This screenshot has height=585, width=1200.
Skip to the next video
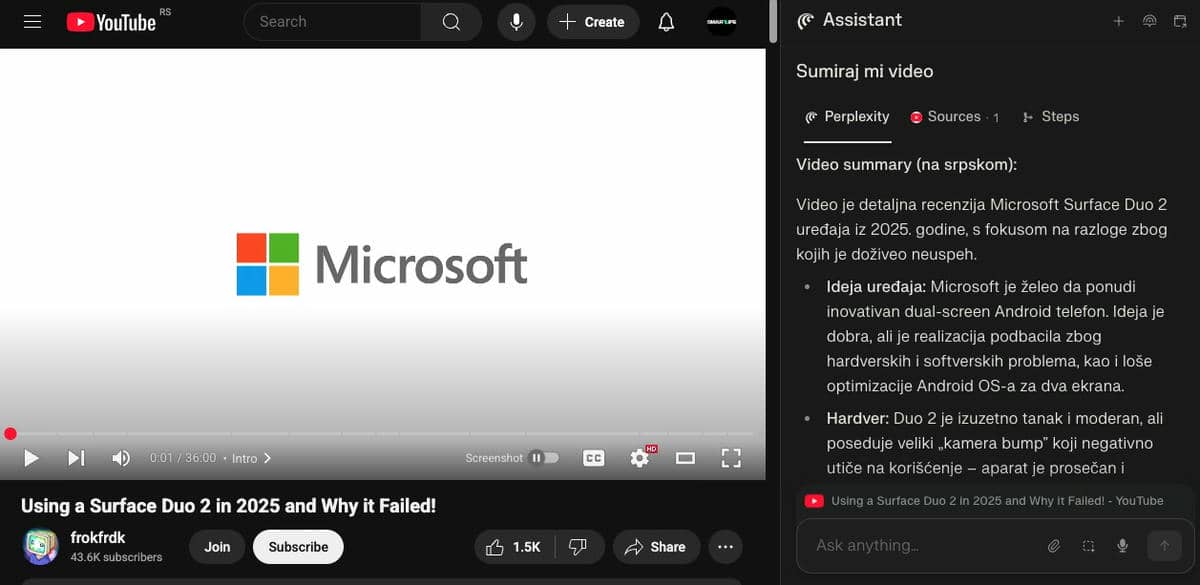[x=76, y=458]
